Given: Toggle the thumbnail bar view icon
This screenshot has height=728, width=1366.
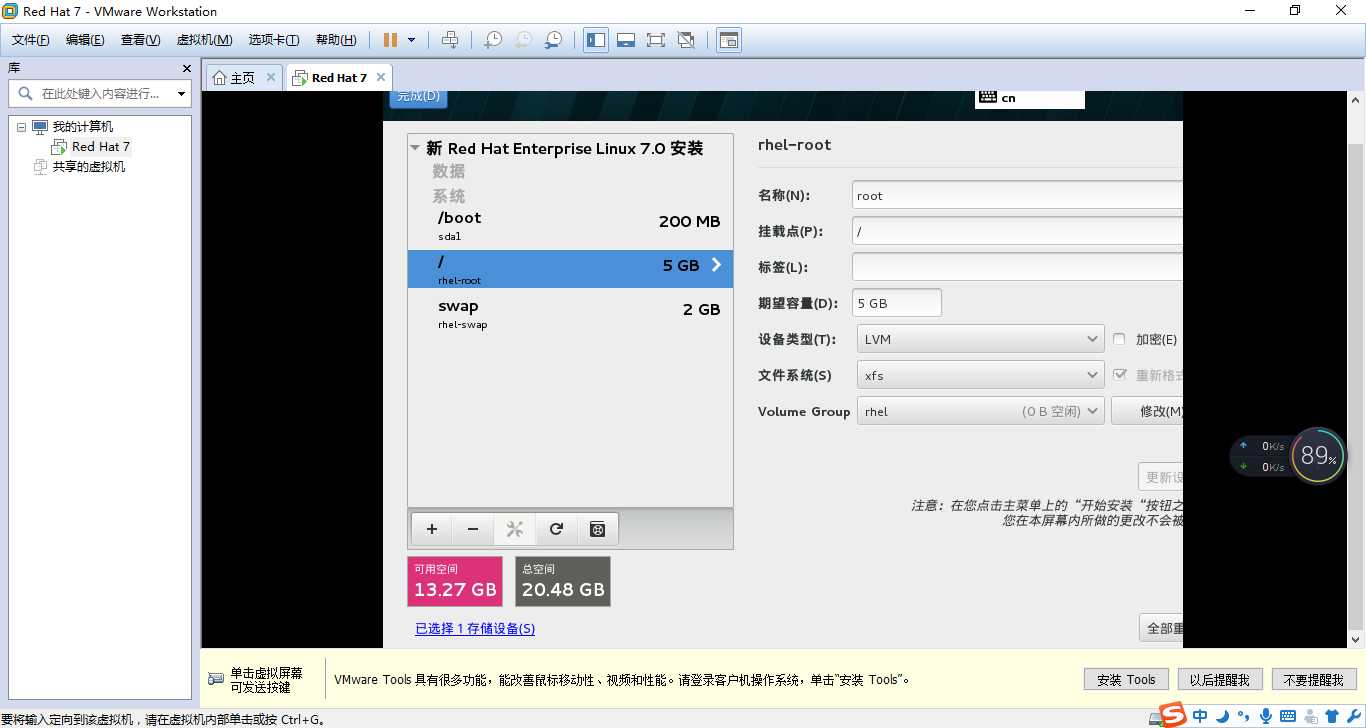Looking at the screenshot, I should tap(626, 40).
